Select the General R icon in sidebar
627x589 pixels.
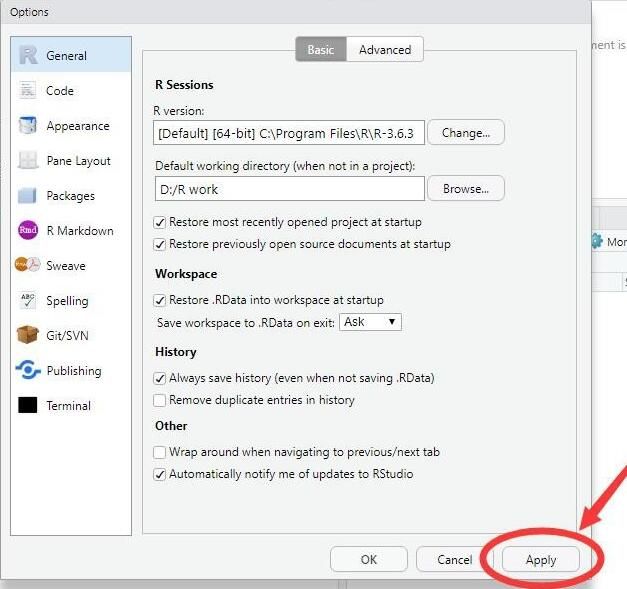[x=28, y=56]
